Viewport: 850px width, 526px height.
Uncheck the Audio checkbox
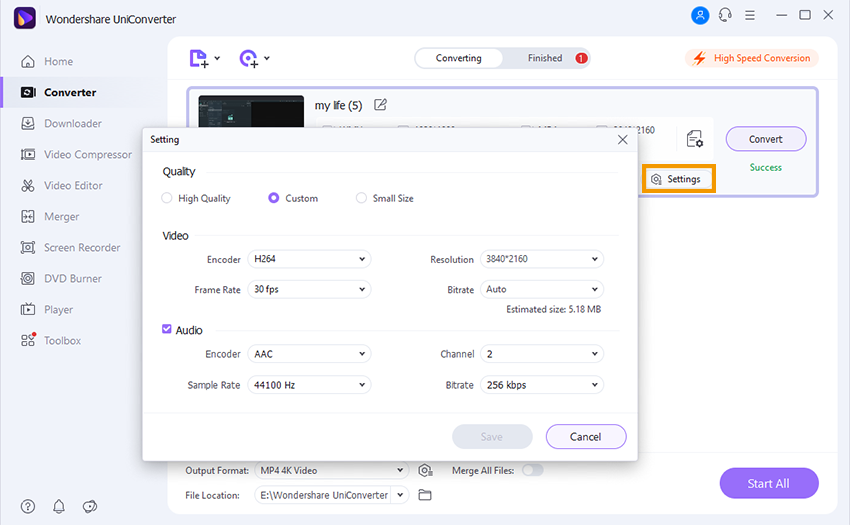click(167, 329)
